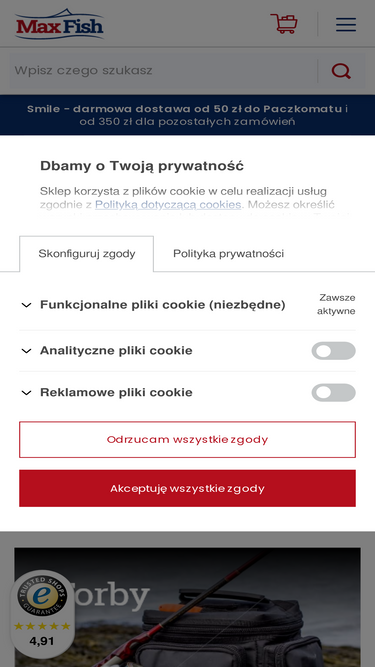Screen dimensions: 375x667
Task: Click Odrzucam wszystkie zgody button
Action: (x=188, y=439)
